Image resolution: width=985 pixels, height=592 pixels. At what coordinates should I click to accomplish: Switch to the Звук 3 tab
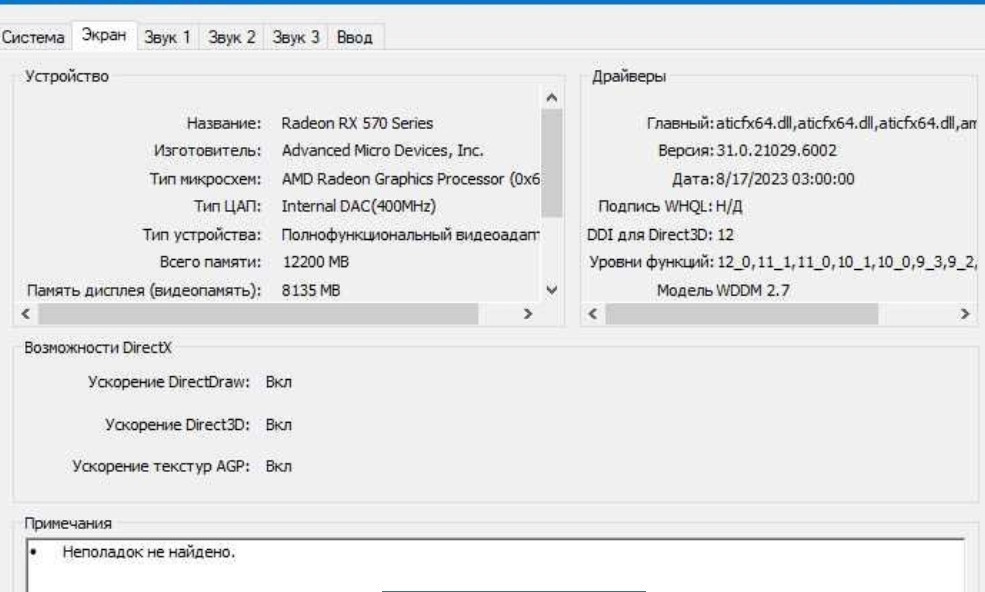[x=294, y=38]
